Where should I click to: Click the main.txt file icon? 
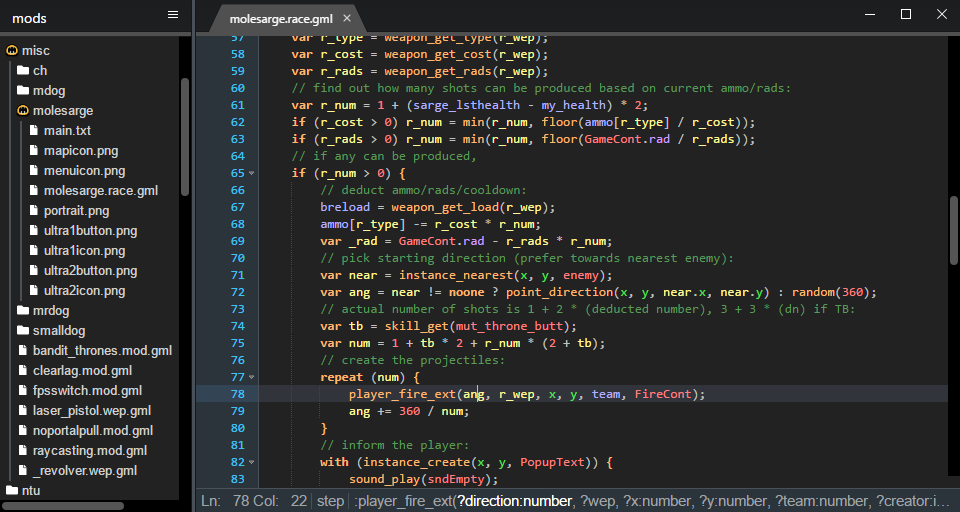pos(34,131)
